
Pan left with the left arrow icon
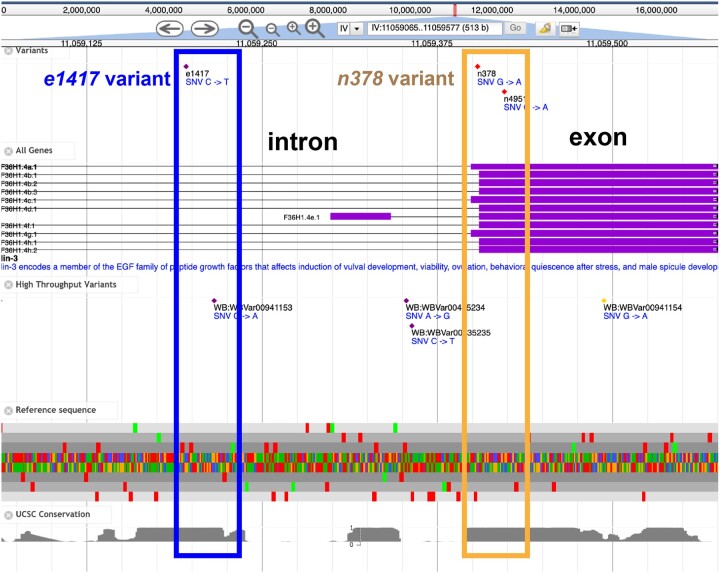coord(170,28)
